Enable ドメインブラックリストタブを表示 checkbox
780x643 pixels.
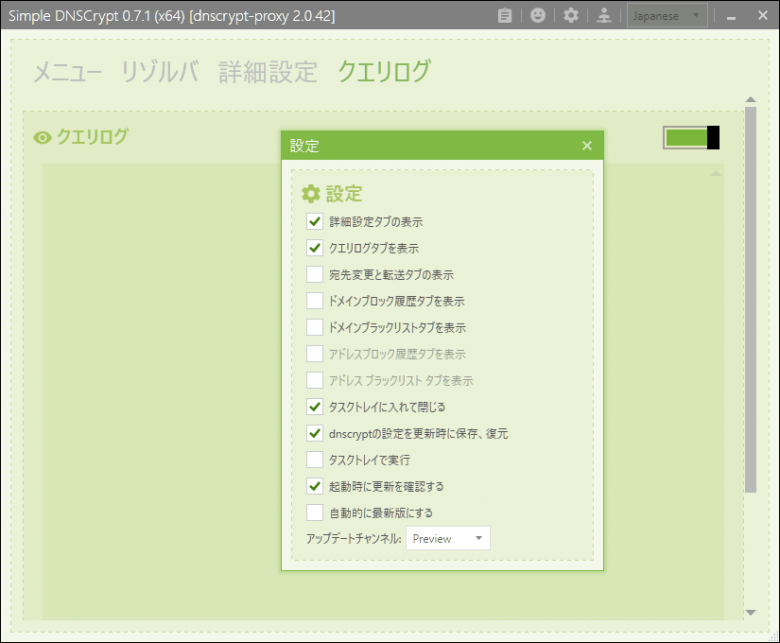[314, 327]
